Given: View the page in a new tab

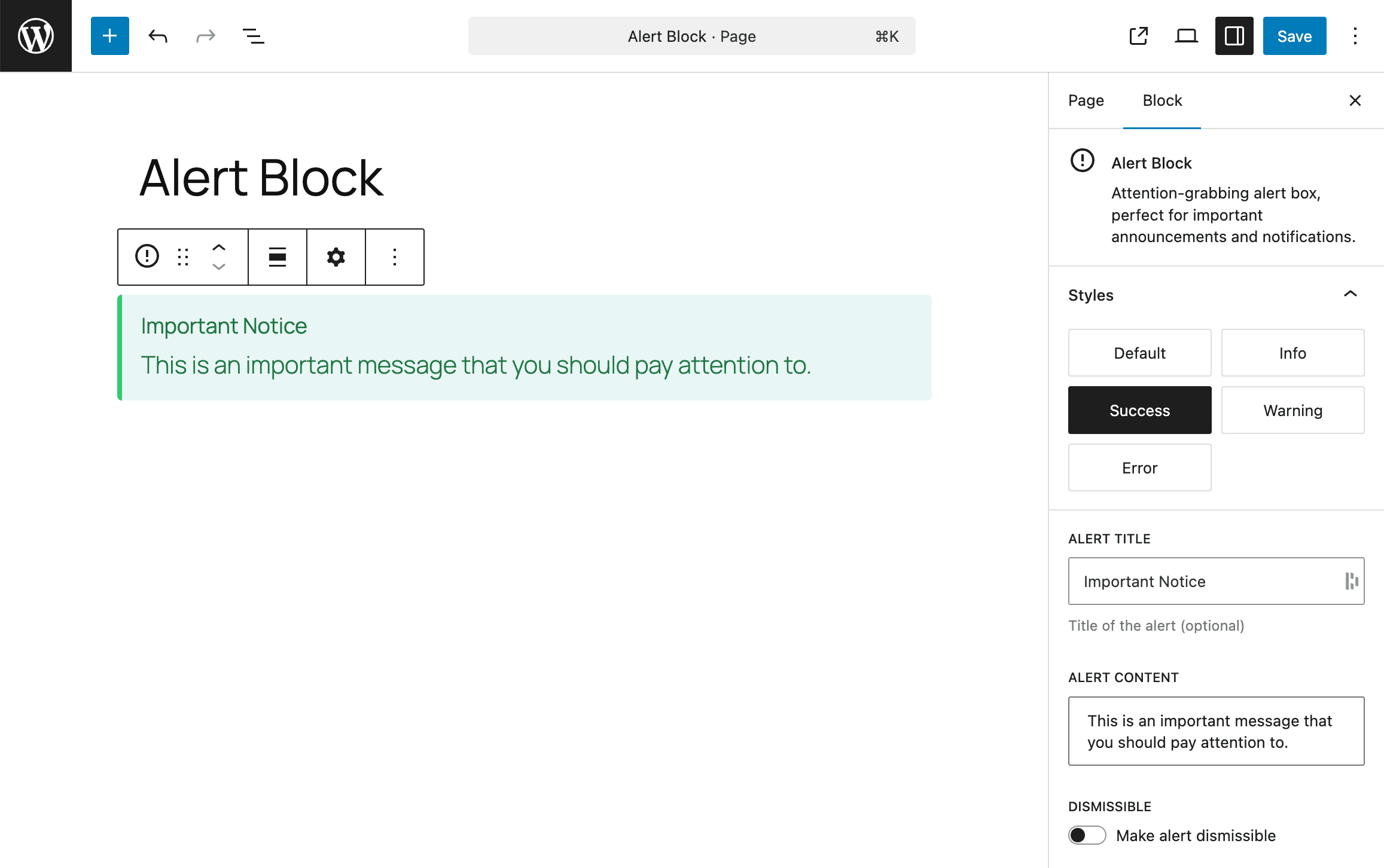Looking at the screenshot, I should [x=1139, y=36].
